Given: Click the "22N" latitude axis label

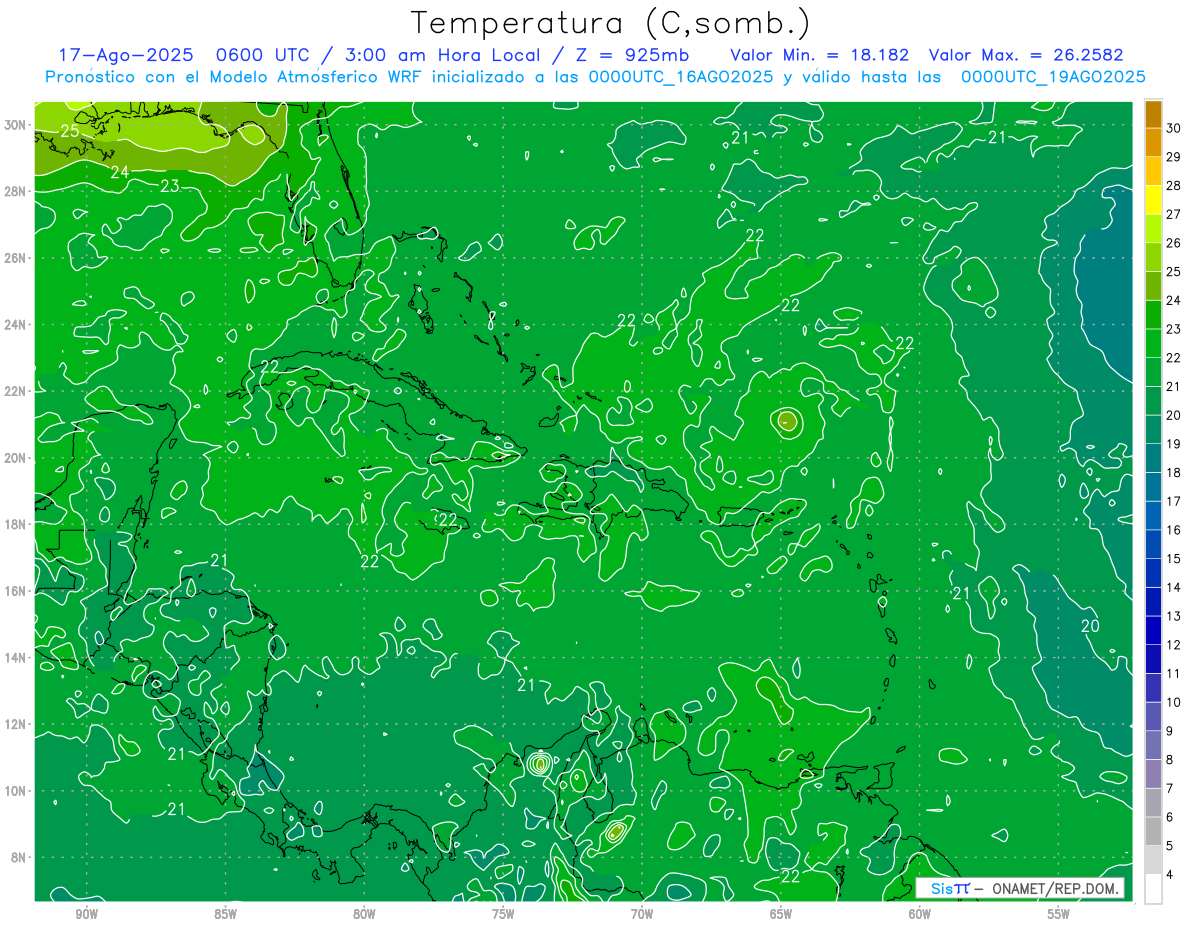Looking at the screenshot, I should click(15, 391).
